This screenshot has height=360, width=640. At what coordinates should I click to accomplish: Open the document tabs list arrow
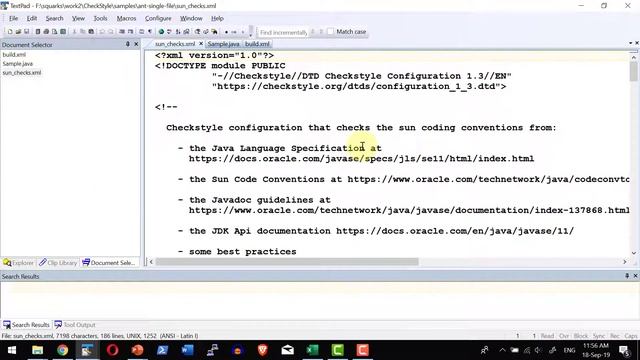click(631, 43)
